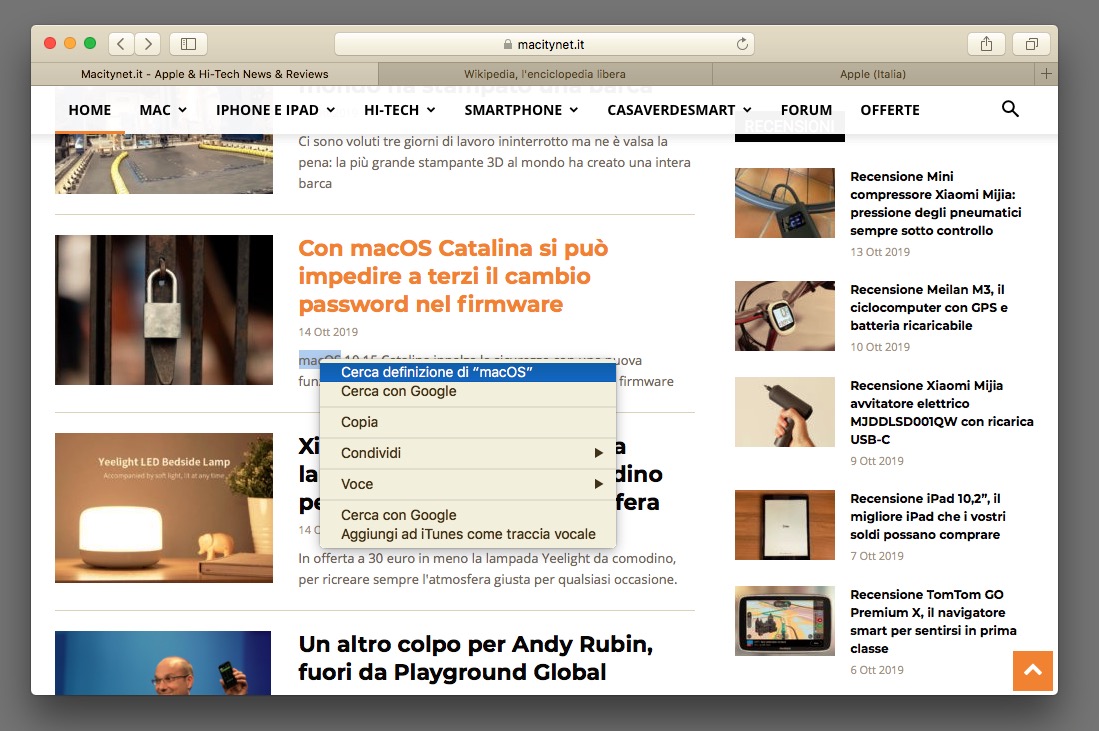Open the site search magnifier icon
The width and height of the screenshot is (1099, 731).
[x=1010, y=109]
